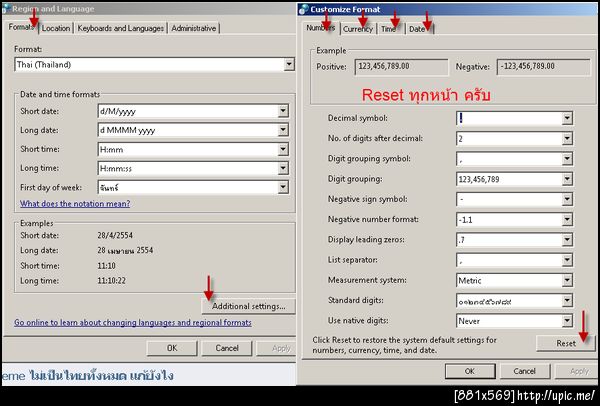
Task: Click the Negative example value field
Action: tap(544, 67)
